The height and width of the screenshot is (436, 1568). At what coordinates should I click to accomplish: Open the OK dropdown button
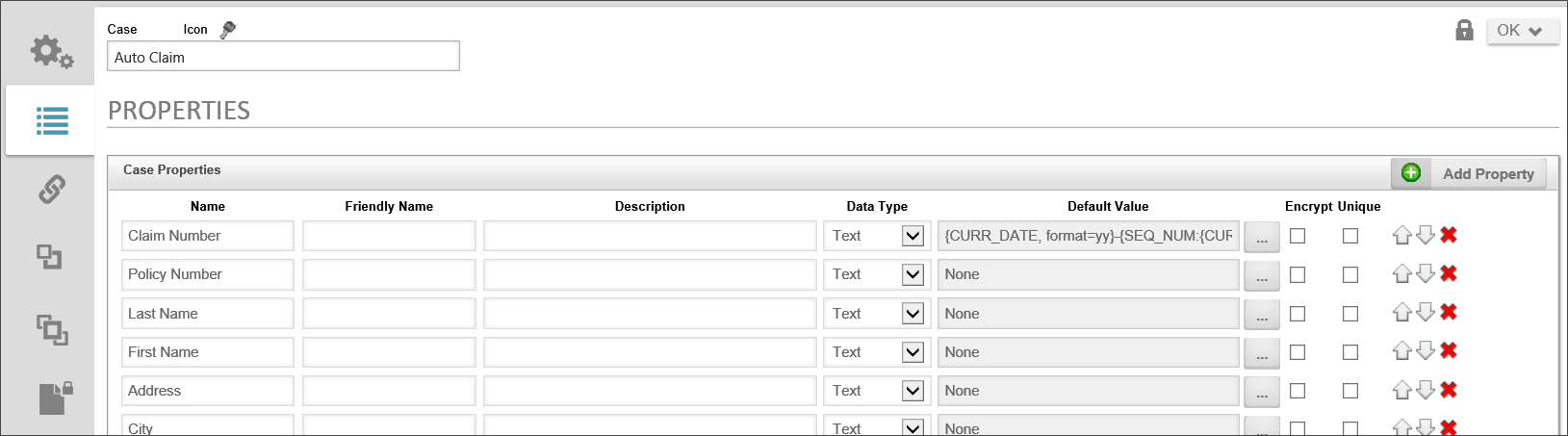pyautogui.click(x=1522, y=31)
